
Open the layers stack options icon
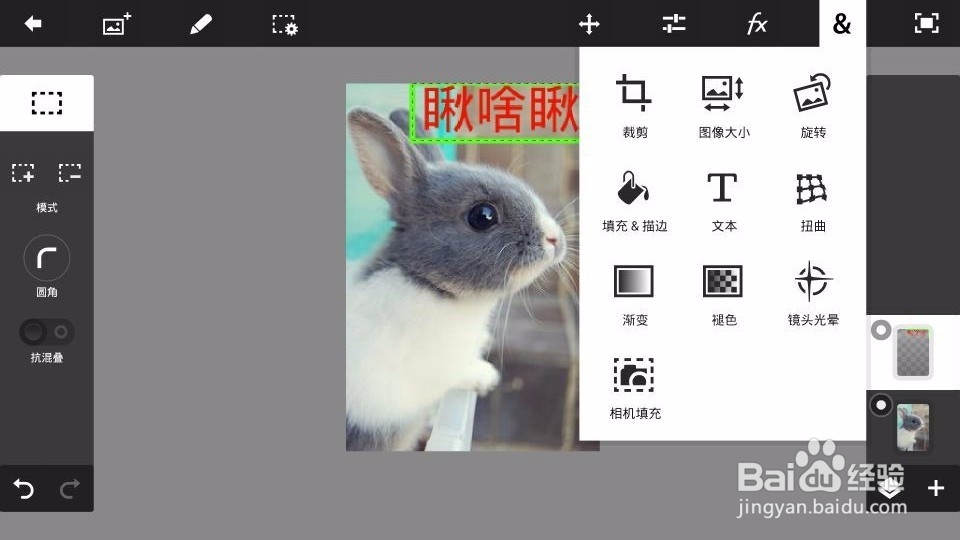tap(890, 489)
